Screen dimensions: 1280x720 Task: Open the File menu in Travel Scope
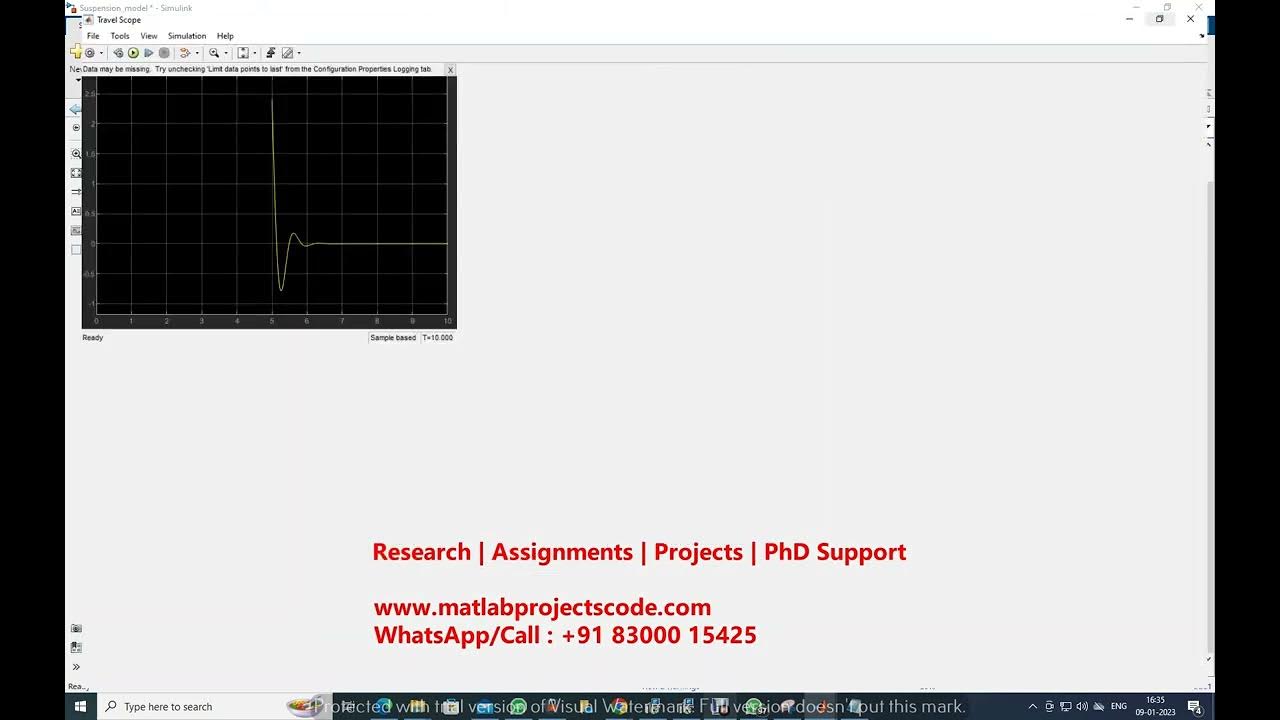93,36
